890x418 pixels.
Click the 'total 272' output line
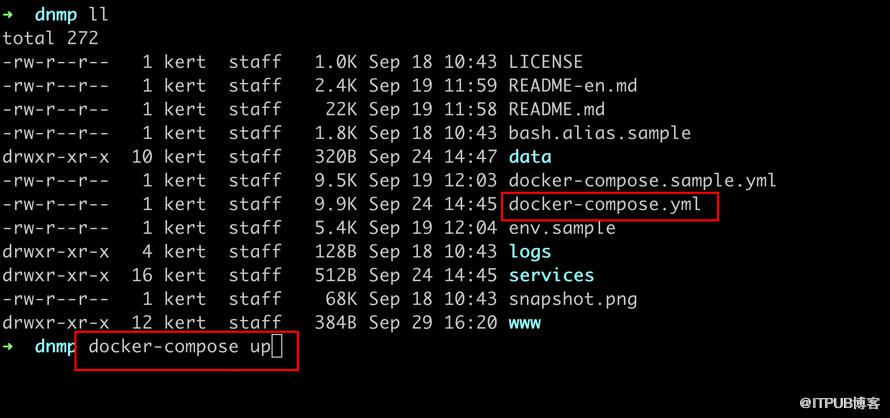pyautogui.click(x=51, y=38)
